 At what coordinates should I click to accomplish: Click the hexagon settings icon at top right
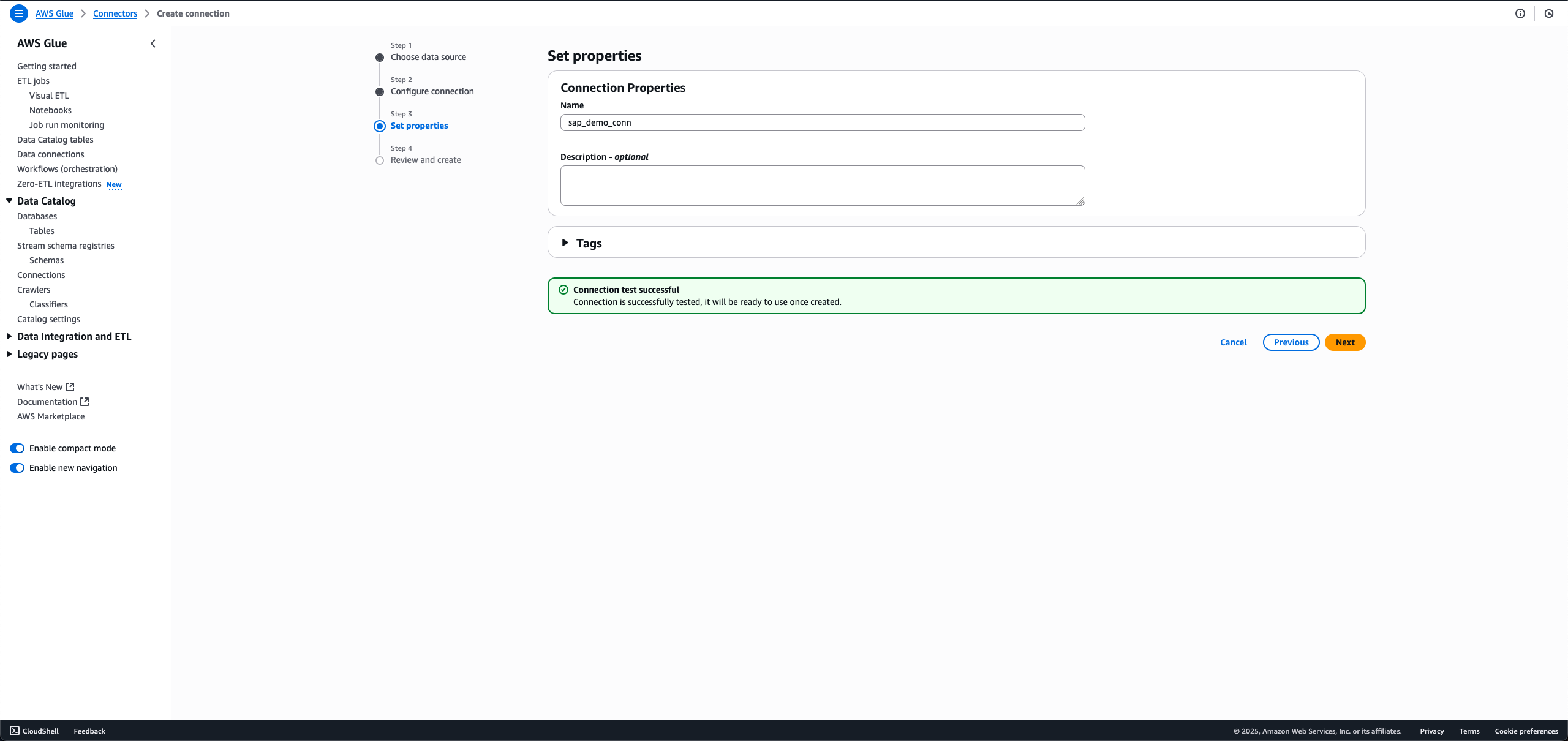(1549, 13)
